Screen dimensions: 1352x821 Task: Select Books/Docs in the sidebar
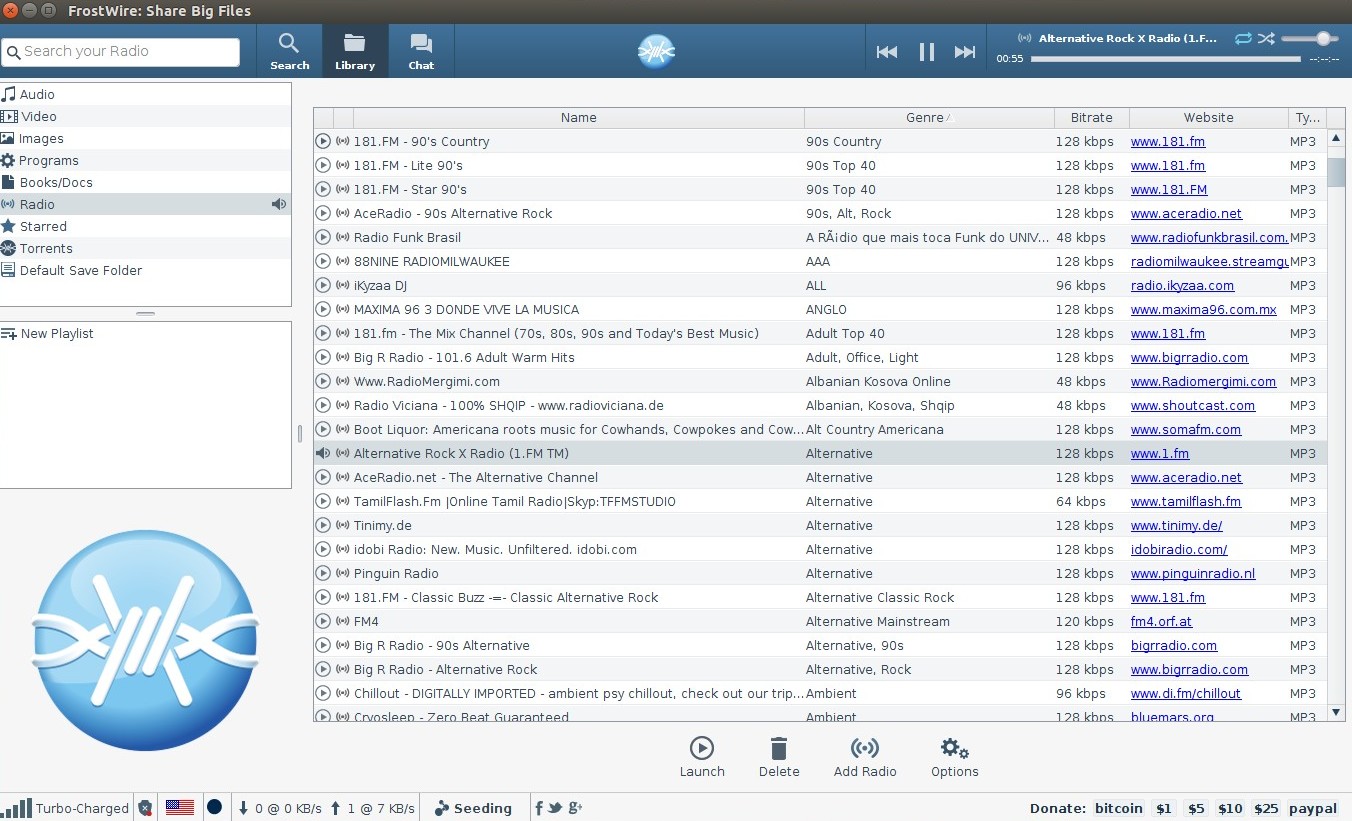click(x=145, y=182)
